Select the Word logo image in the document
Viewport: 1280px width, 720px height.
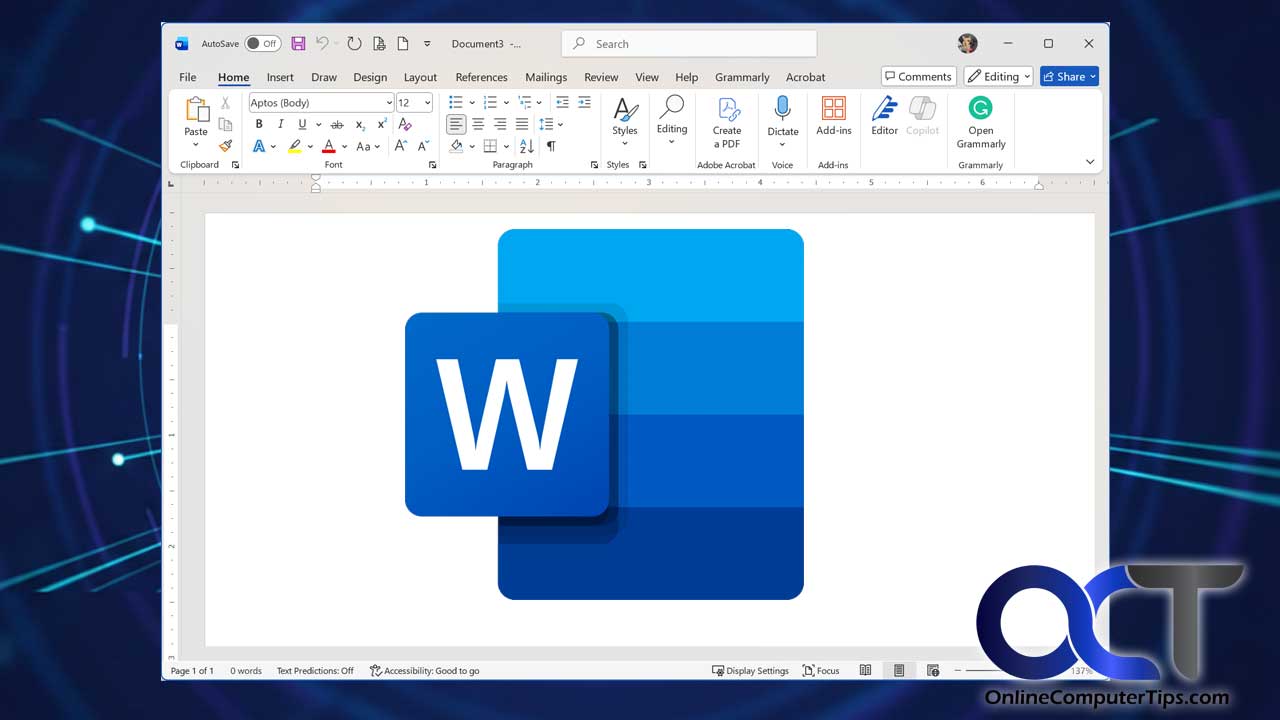[x=604, y=414]
